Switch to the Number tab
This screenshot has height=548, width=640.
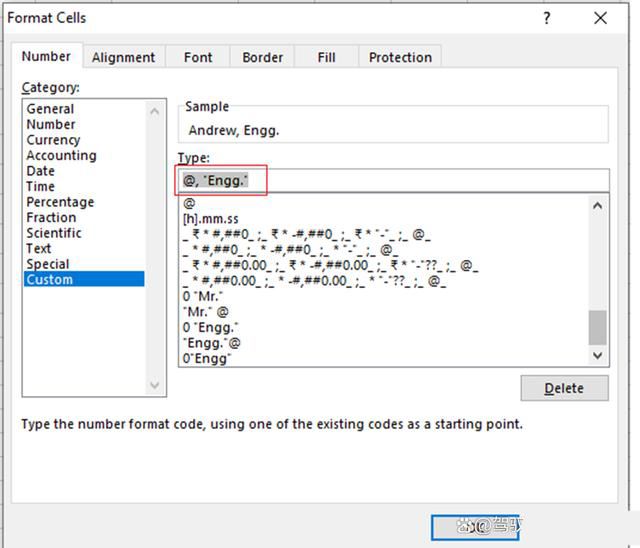coord(47,56)
